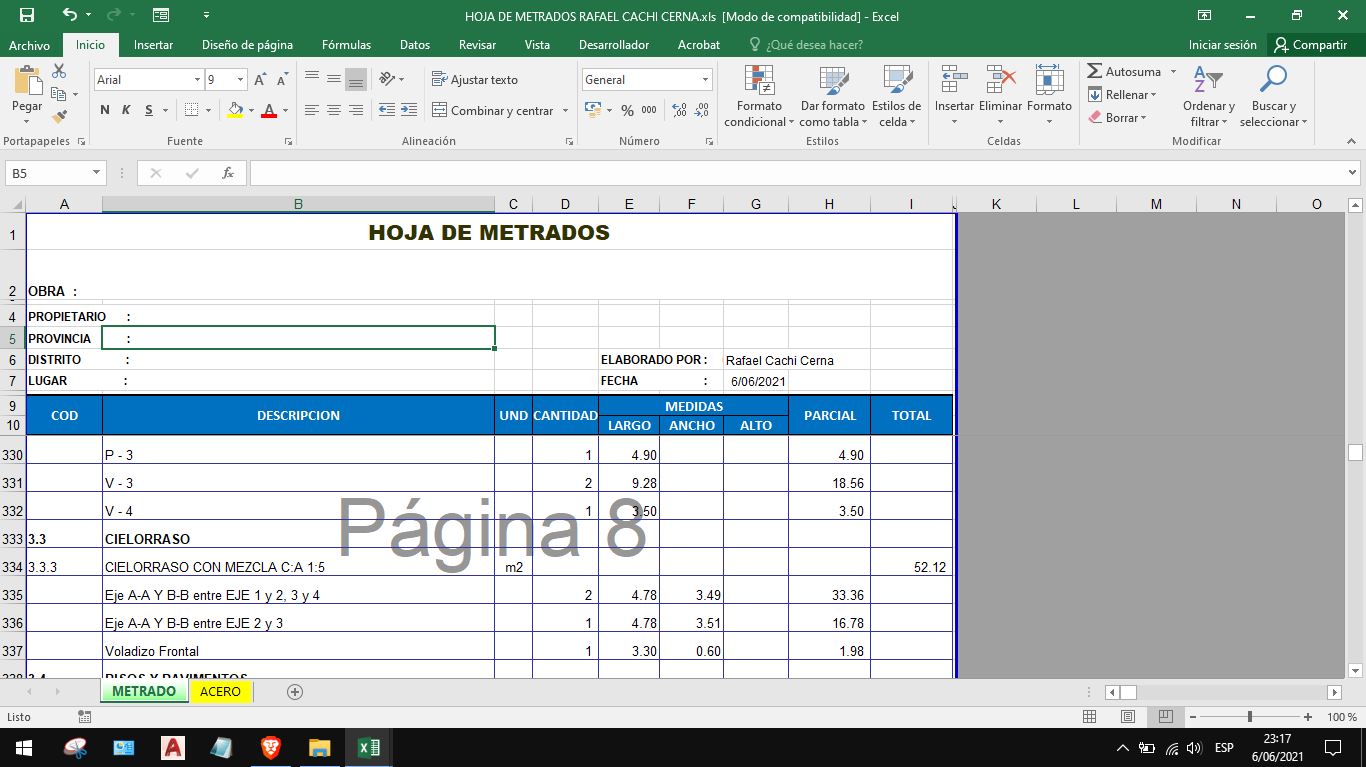Open Ordenar y filtrar menu

[x=1208, y=97]
